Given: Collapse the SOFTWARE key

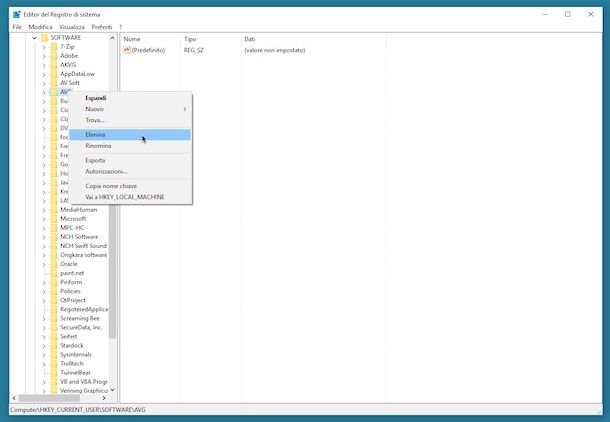Looking at the screenshot, I should coord(35,38).
